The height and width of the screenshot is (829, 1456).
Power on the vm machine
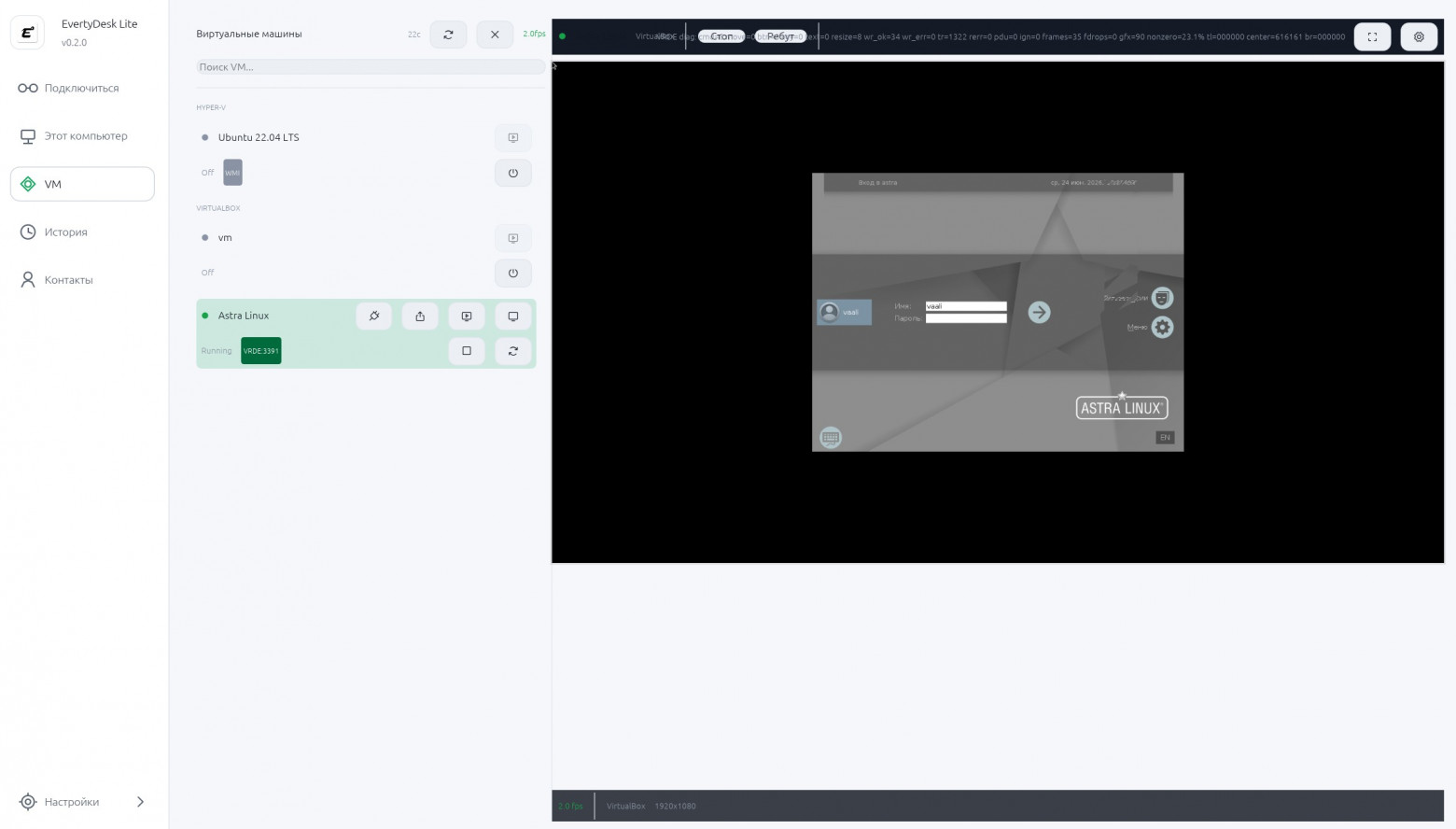pos(513,274)
